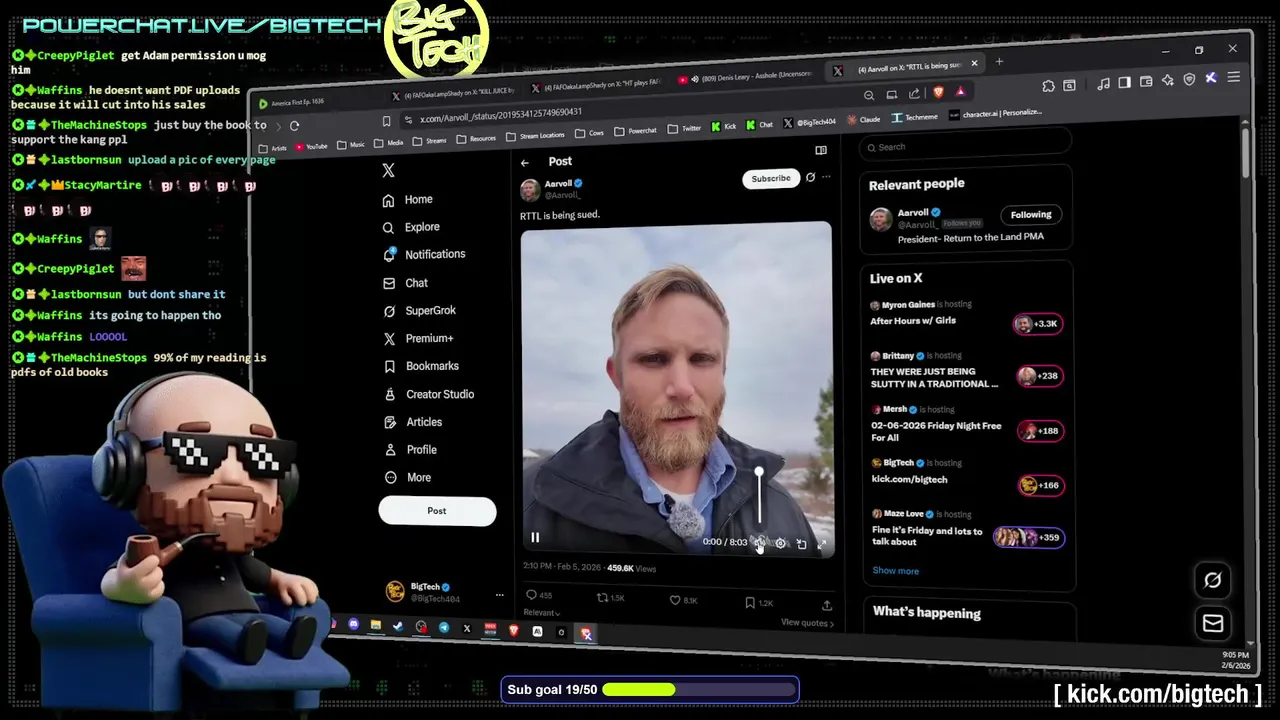Click zoom magnifier in address bar
Screen dimensions: 1280x720
coord(869,95)
